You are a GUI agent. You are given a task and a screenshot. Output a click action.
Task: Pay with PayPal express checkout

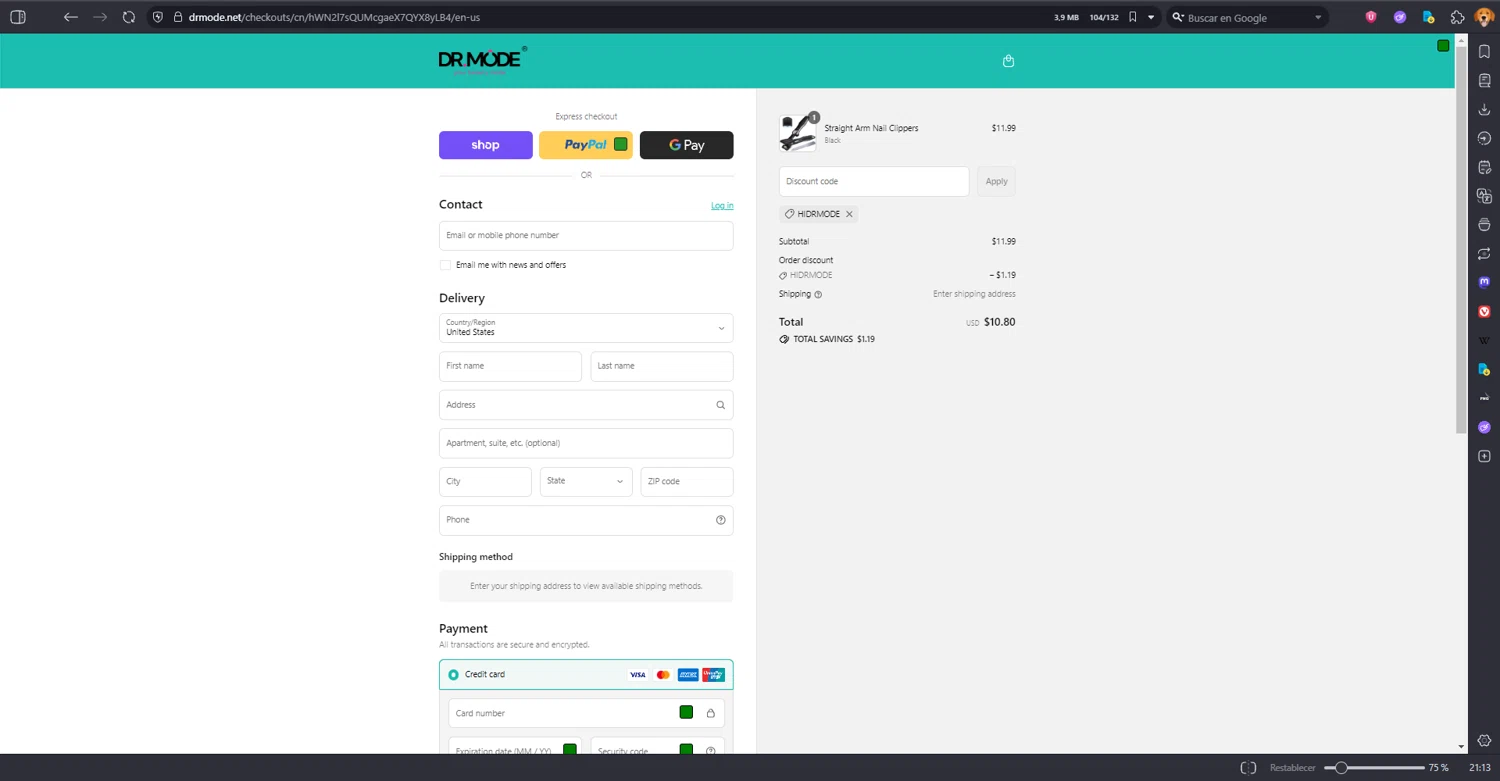(x=586, y=145)
